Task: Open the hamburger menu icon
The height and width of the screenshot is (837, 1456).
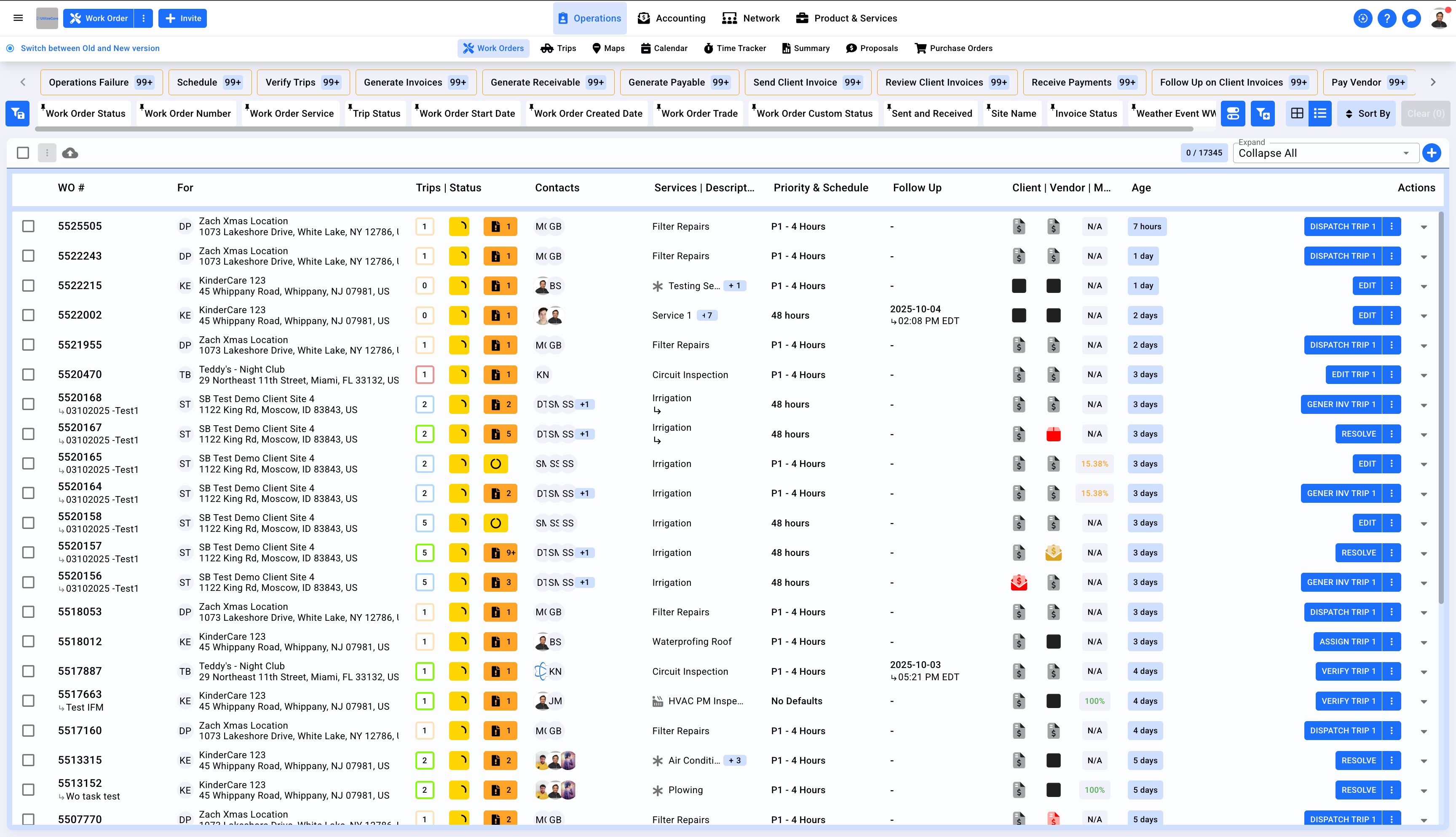Action: coord(19,19)
